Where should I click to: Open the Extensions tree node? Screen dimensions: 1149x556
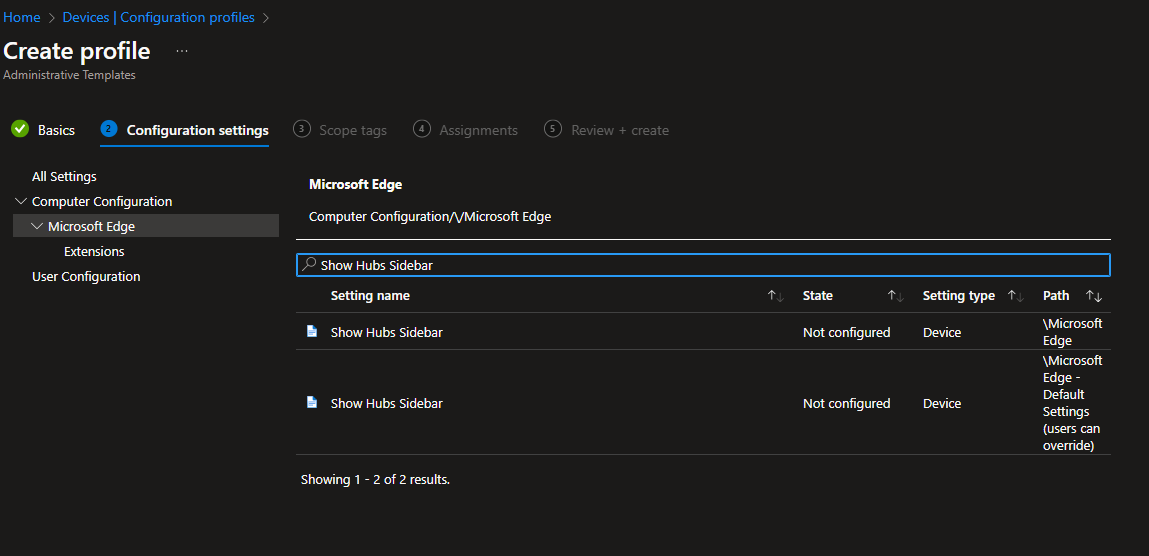click(95, 251)
